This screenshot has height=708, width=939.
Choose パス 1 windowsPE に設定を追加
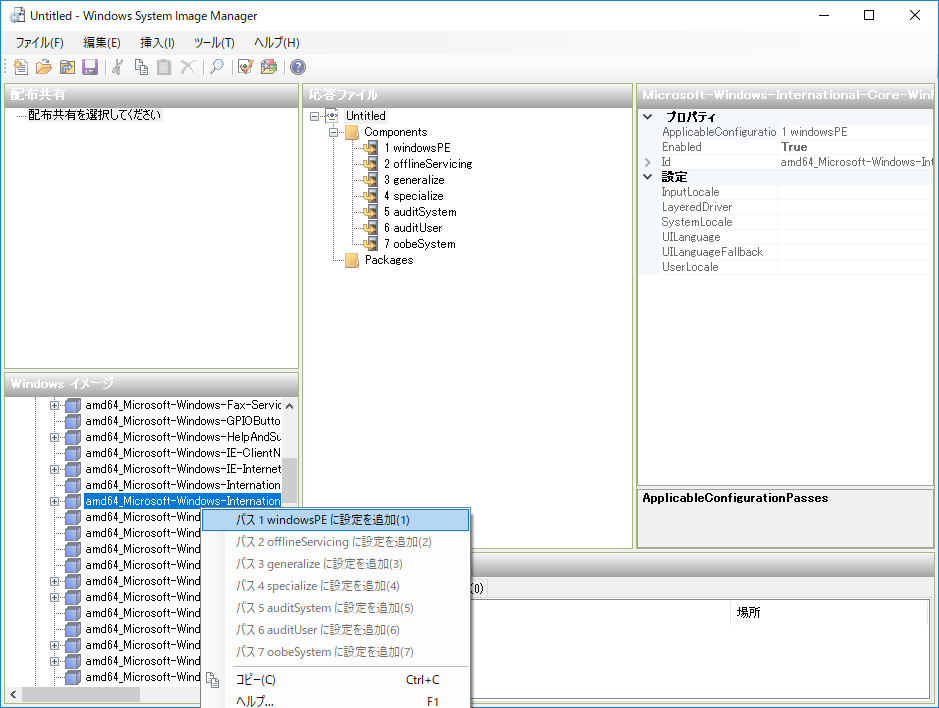click(x=335, y=520)
